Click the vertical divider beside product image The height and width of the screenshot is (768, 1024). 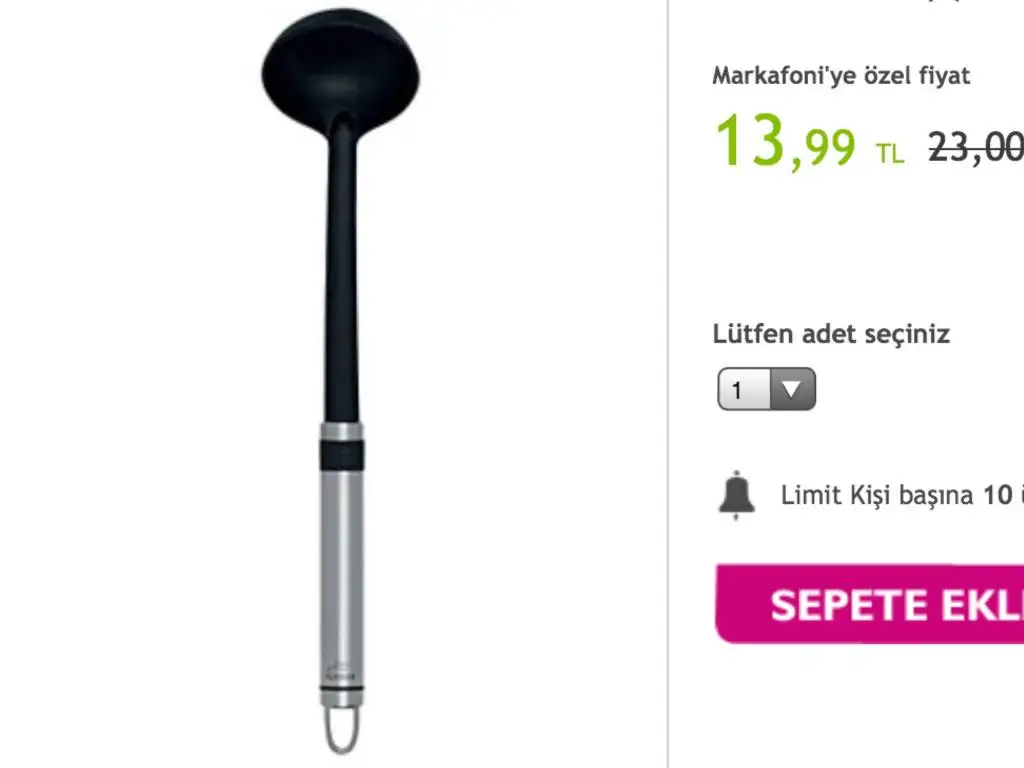pos(667,384)
